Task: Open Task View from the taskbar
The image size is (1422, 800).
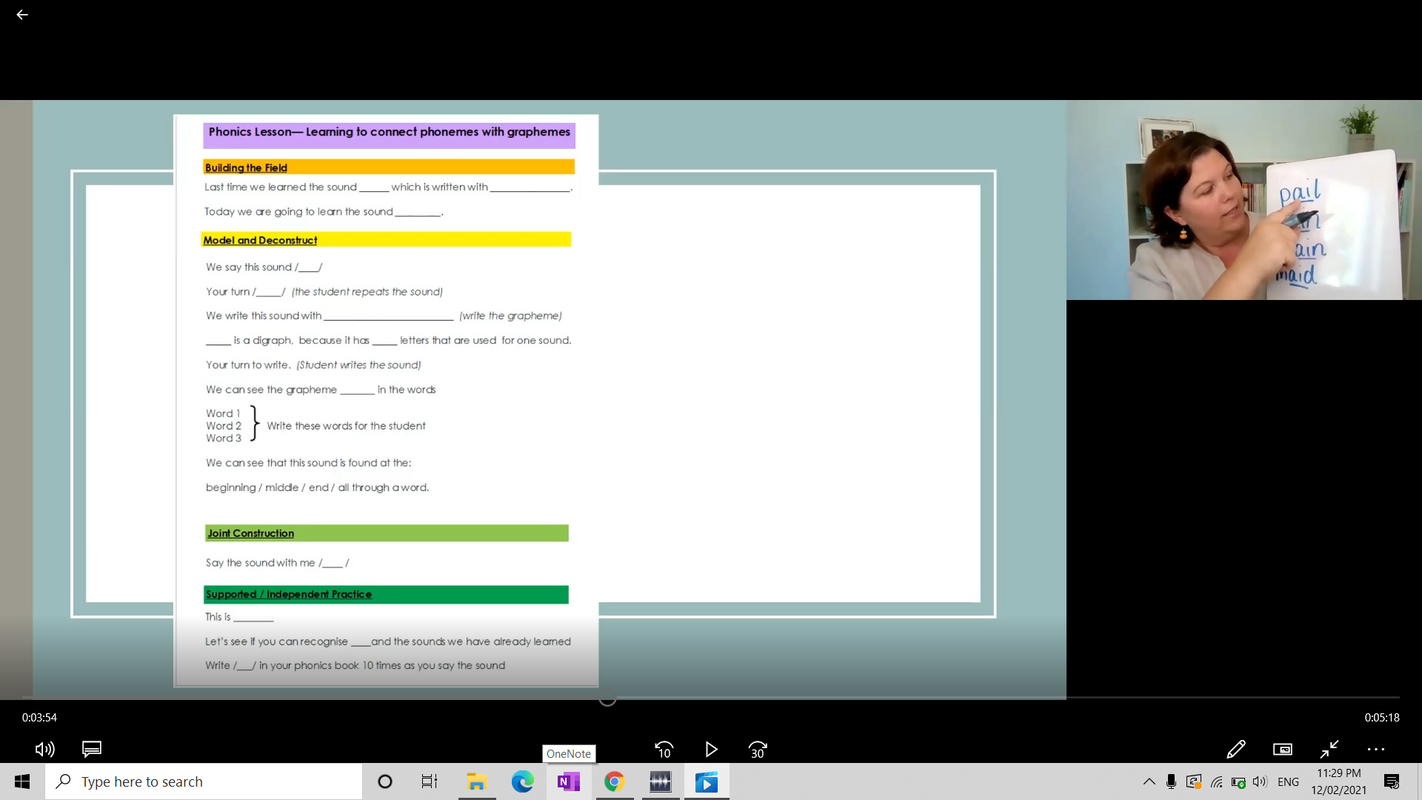Action: pos(429,782)
